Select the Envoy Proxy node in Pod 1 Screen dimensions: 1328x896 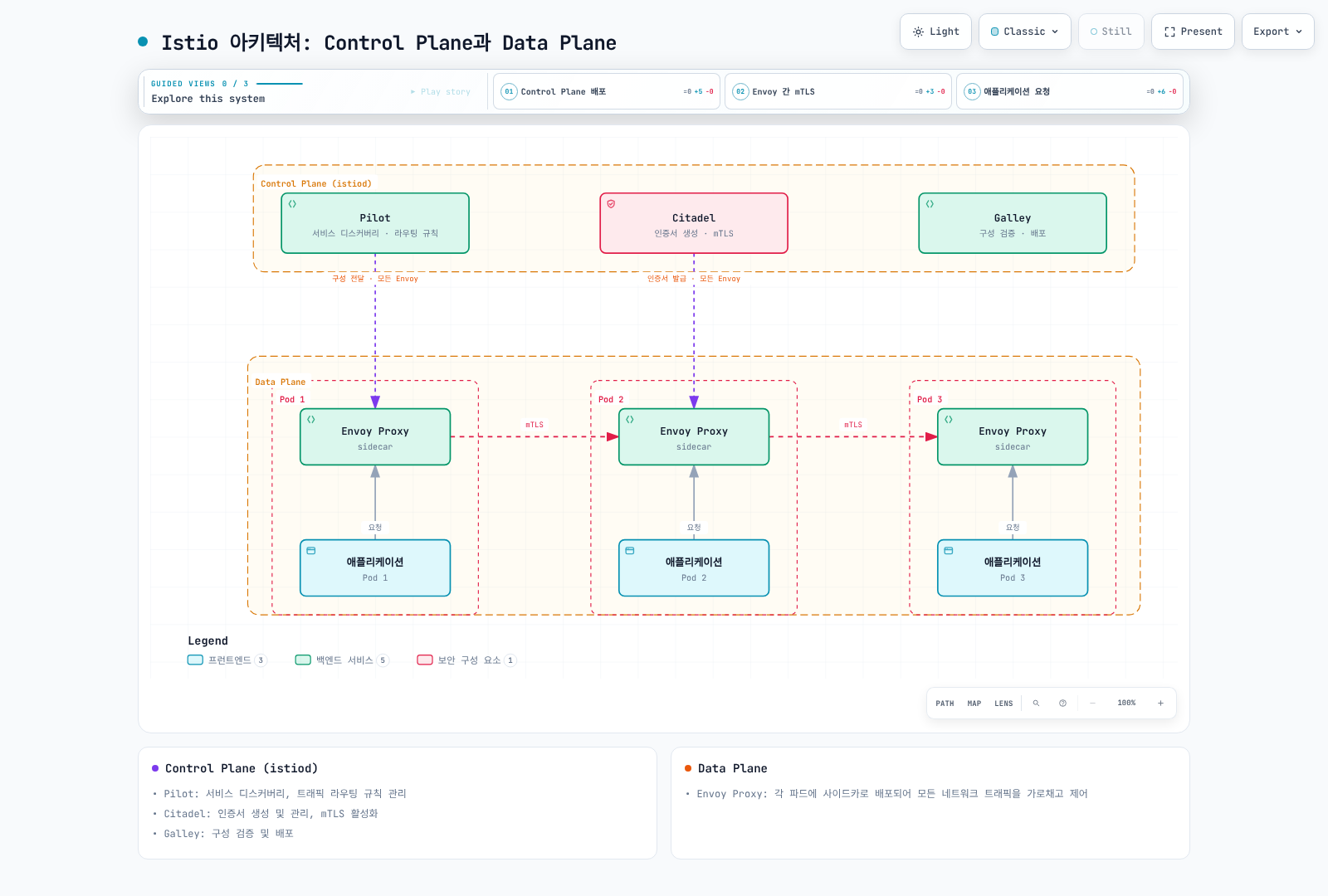375,437
